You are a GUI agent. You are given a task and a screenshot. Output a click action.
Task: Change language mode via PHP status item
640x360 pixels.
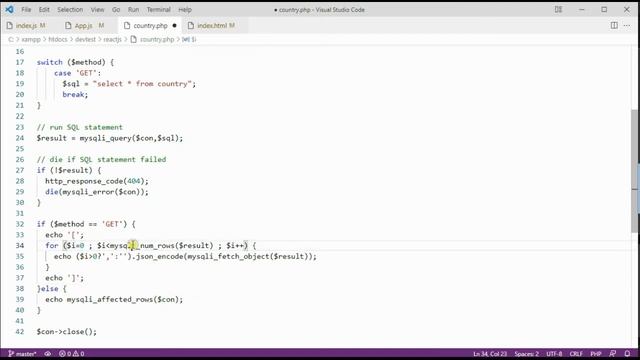(x=596, y=353)
